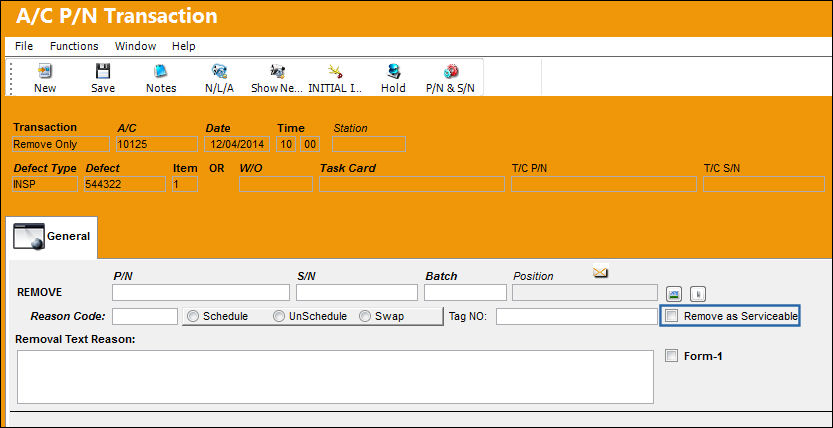Image resolution: width=833 pixels, height=428 pixels.
Task: Click the P/N & S/N toolbar icon
Action: [x=451, y=71]
